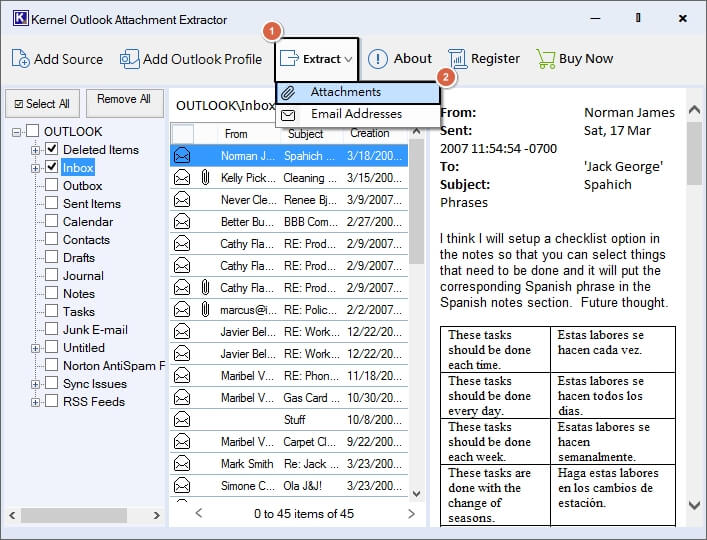Check the Calendar folder checkbox
This screenshot has height=540, width=707.
point(52,221)
